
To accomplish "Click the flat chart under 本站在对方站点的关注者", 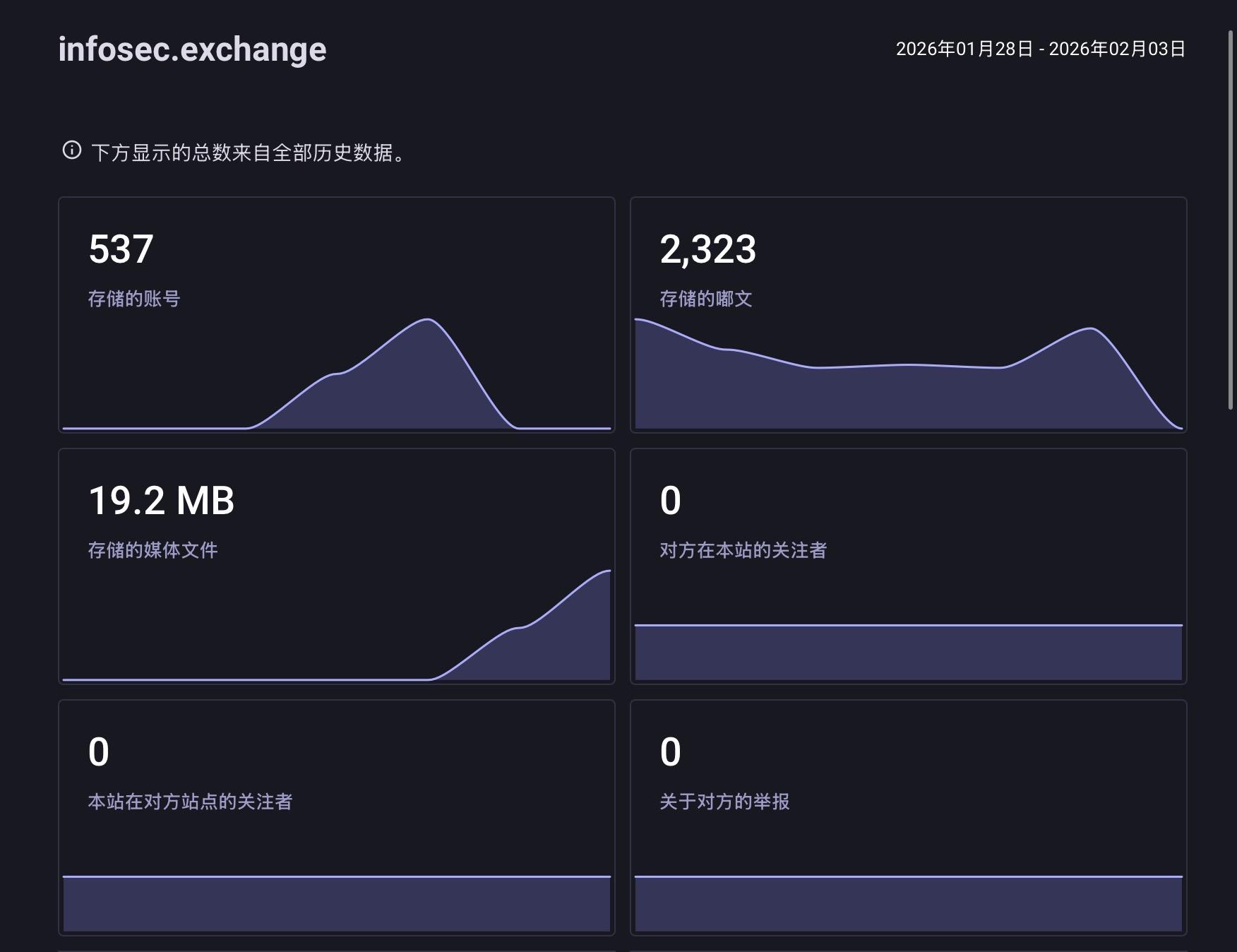I will pos(336,904).
